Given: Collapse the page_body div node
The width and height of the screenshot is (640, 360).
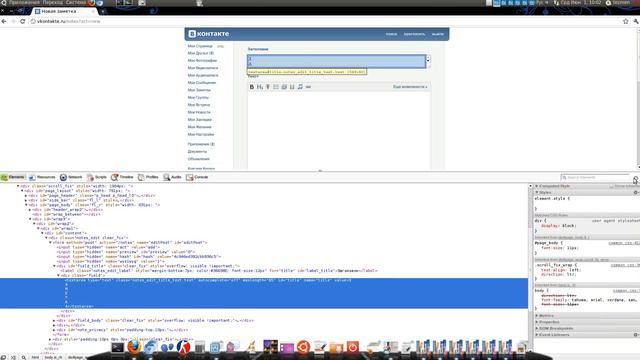Looking at the screenshot, I should tap(26, 205).
